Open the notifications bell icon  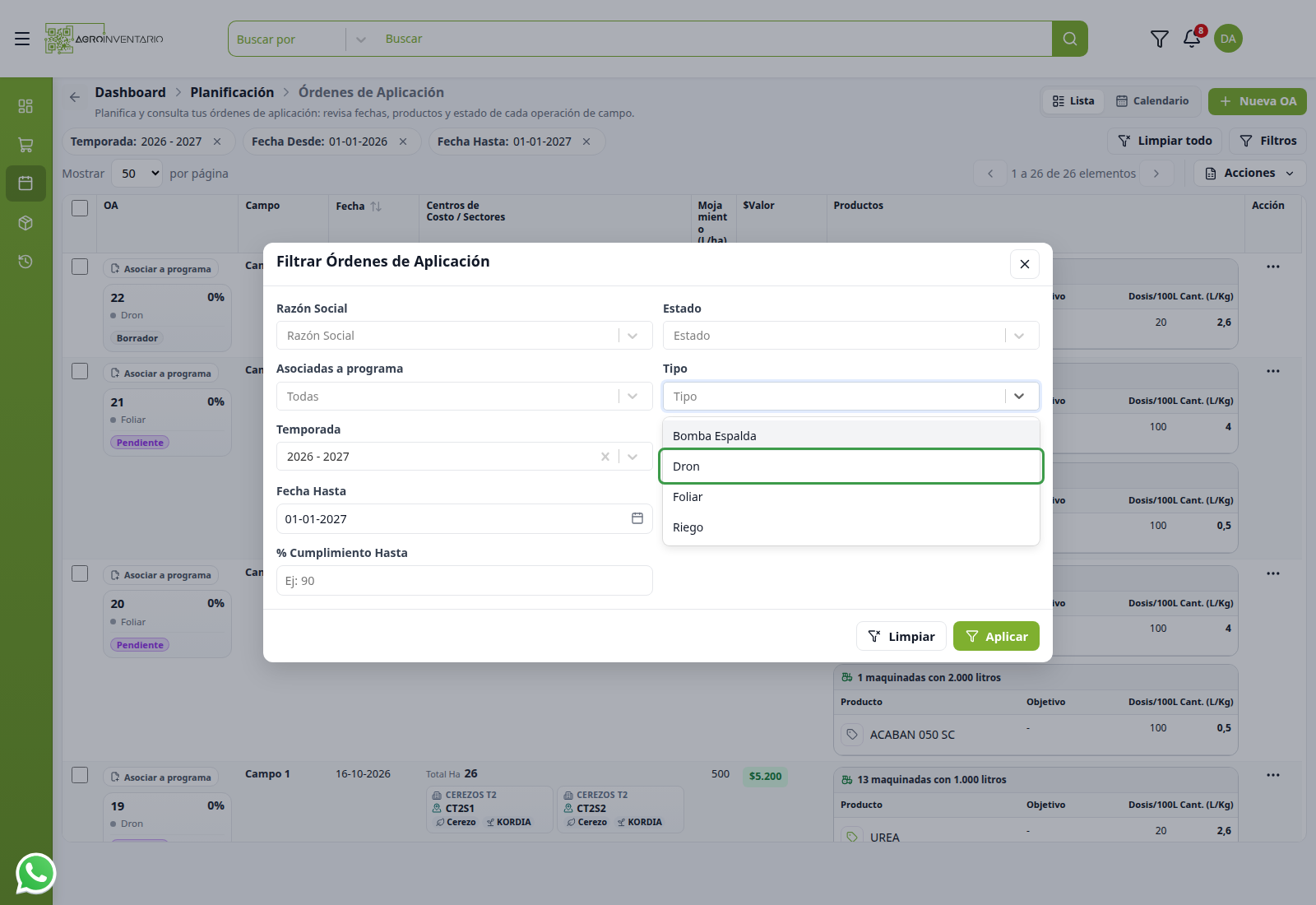[x=1192, y=38]
